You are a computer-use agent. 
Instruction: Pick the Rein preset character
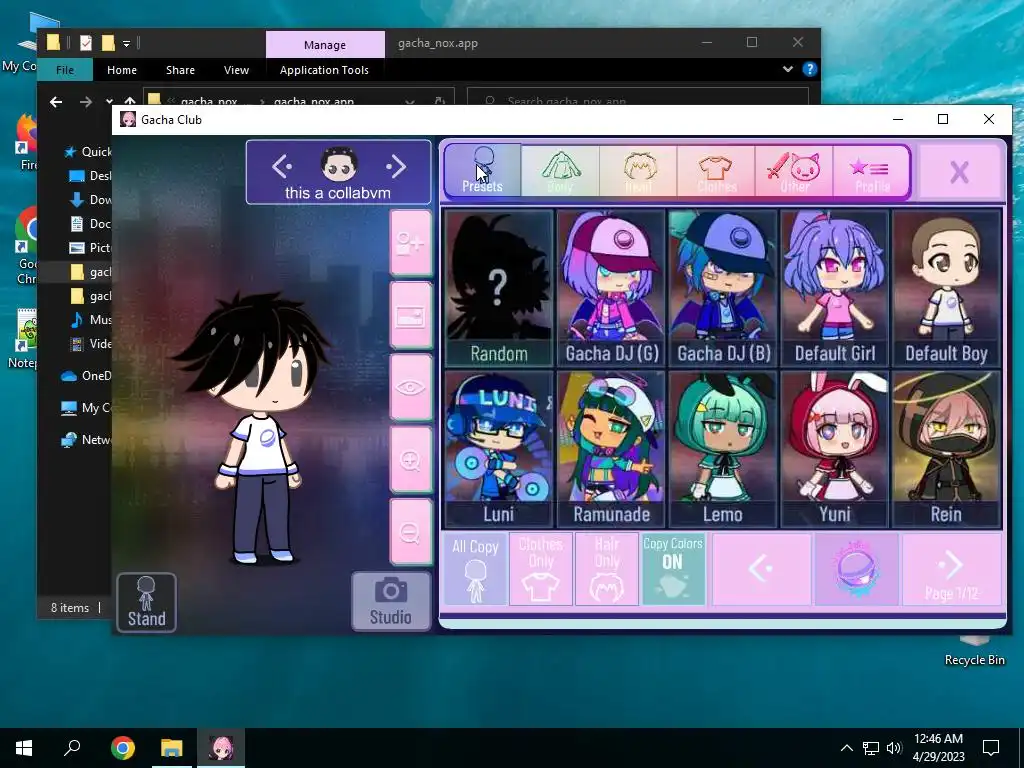[946, 449]
